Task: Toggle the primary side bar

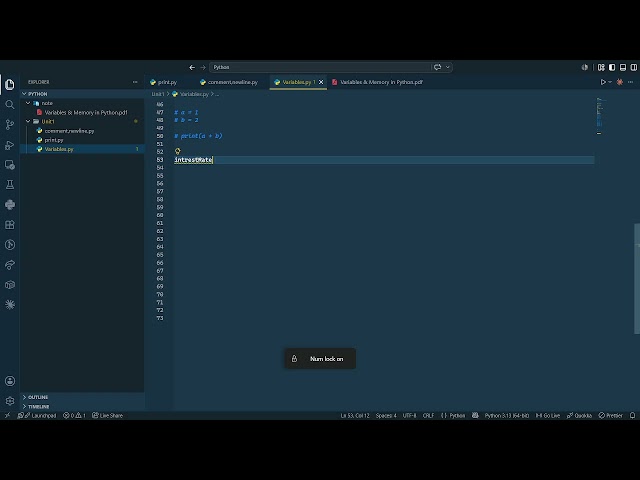Action: click(612, 67)
